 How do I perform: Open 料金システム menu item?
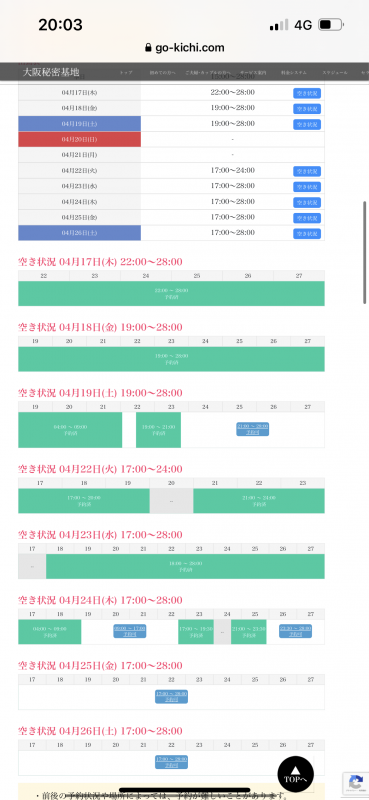[x=294, y=72]
